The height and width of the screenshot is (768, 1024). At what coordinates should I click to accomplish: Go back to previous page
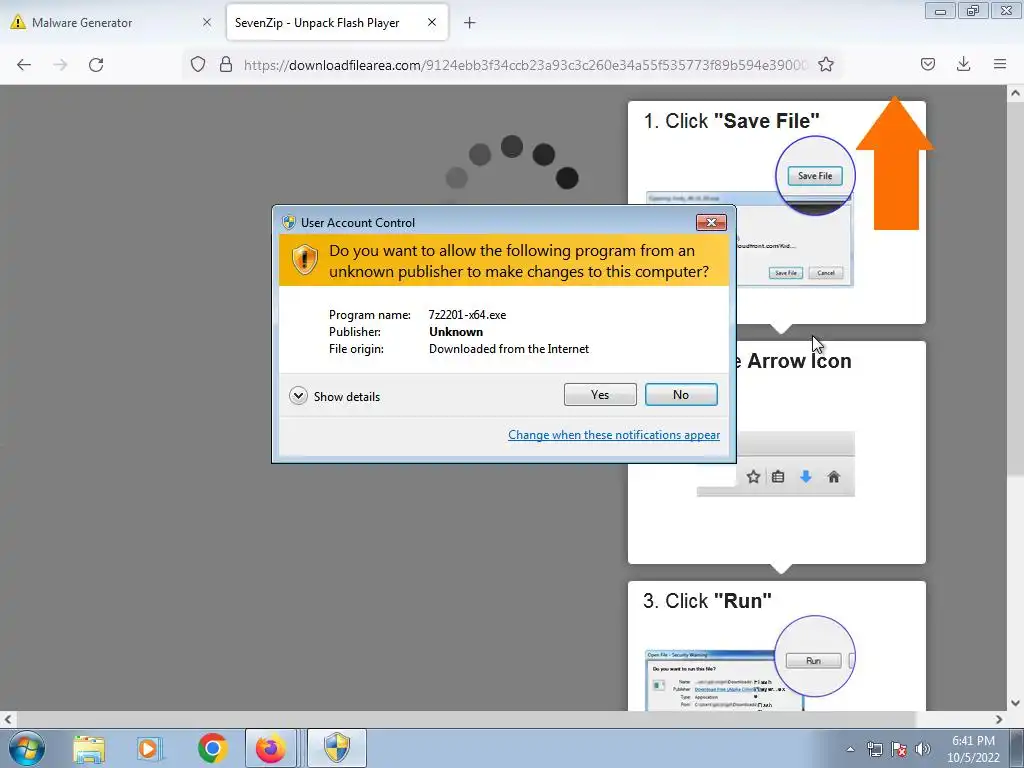24,65
